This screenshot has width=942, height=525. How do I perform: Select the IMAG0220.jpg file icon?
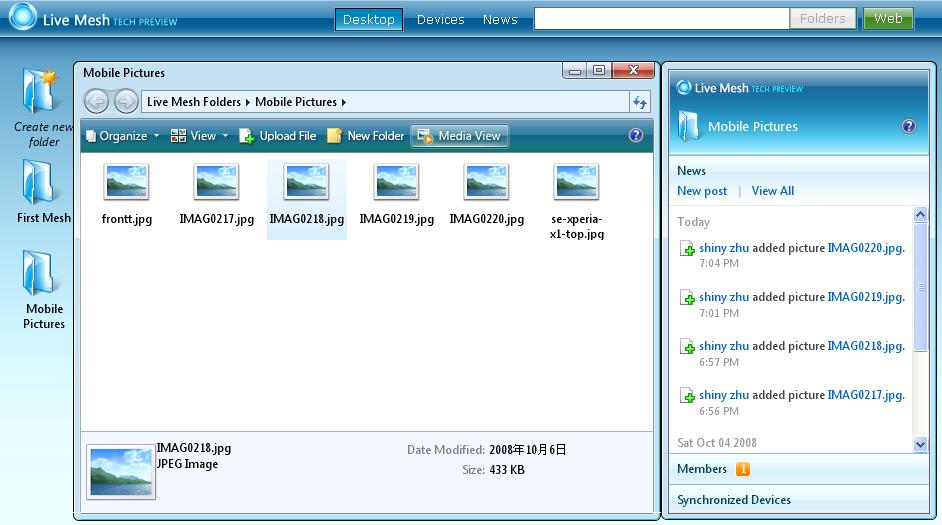[x=487, y=181]
